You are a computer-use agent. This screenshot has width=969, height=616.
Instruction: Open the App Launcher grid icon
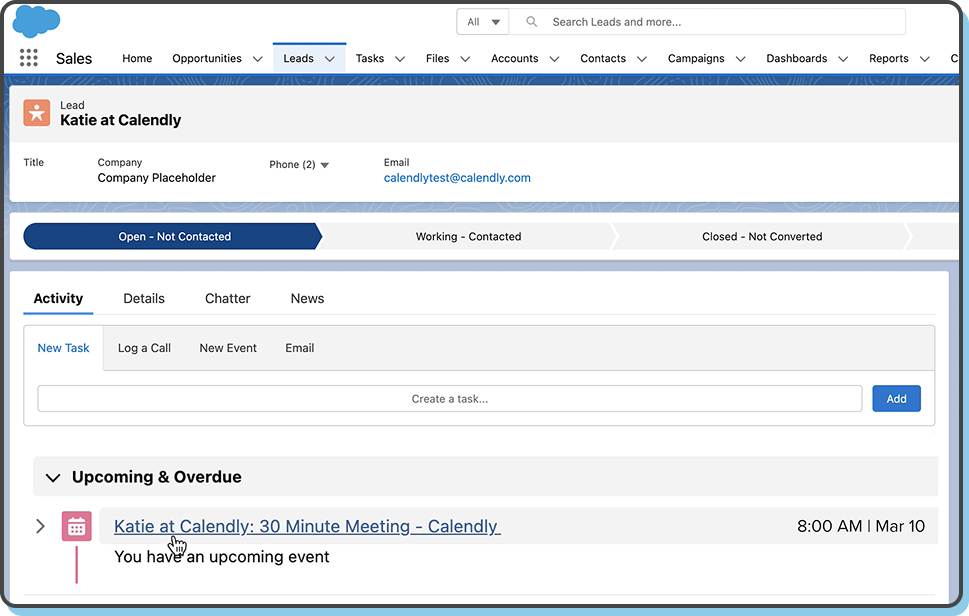(x=29, y=58)
